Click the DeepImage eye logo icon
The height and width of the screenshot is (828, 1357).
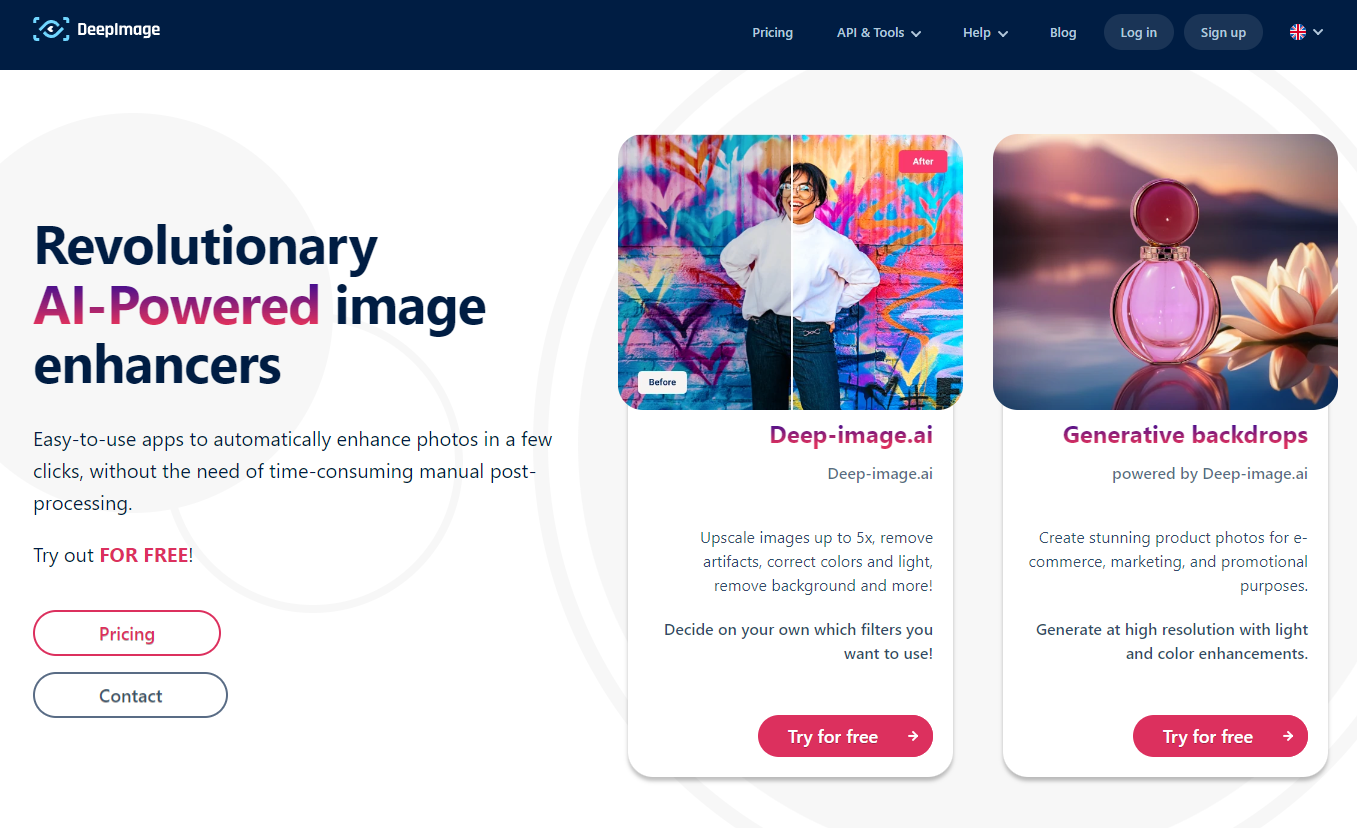point(50,29)
